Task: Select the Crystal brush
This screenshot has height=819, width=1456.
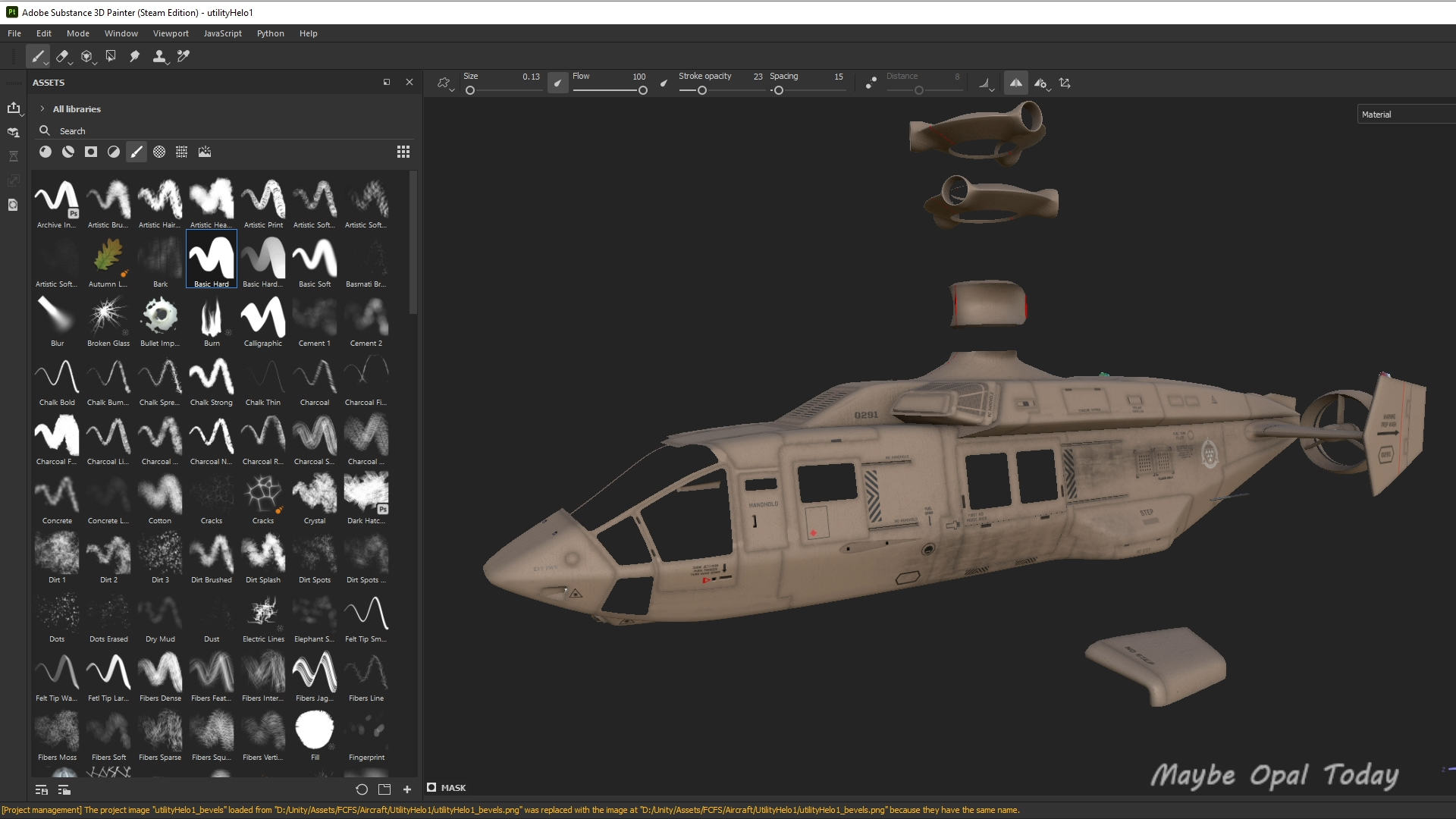Action: [315, 496]
